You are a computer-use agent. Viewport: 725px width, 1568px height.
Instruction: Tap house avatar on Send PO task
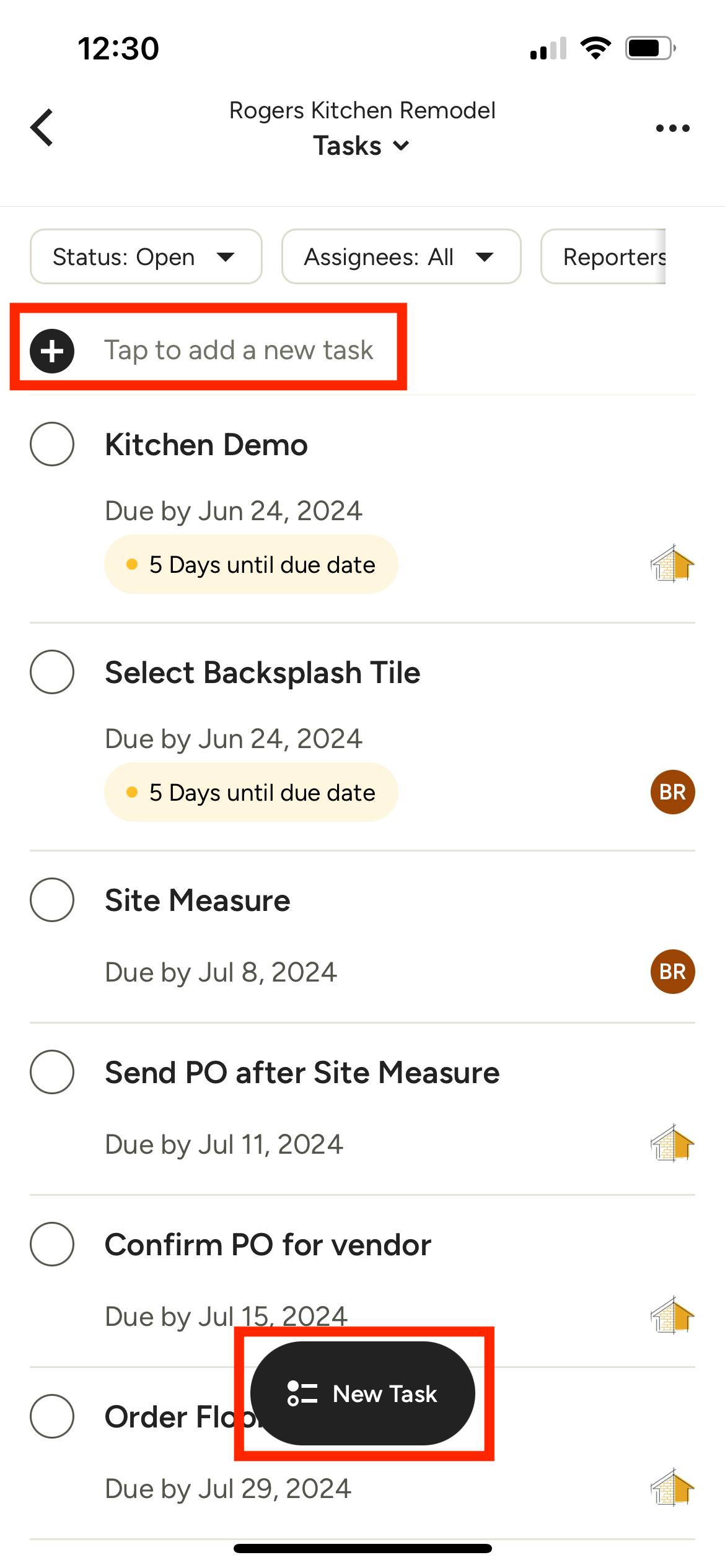pos(672,1143)
